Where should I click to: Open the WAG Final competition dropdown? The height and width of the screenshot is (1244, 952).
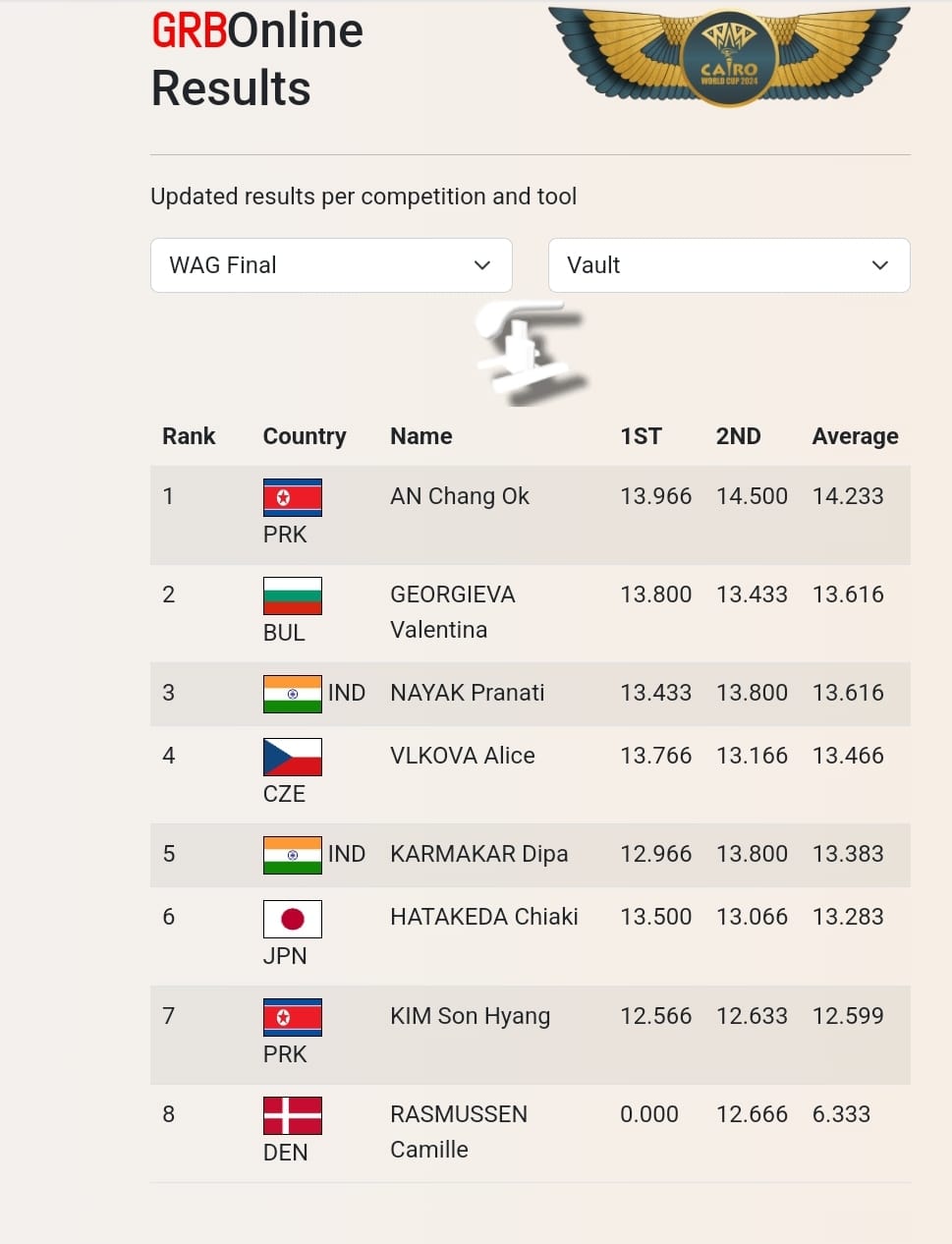pos(331,265)
